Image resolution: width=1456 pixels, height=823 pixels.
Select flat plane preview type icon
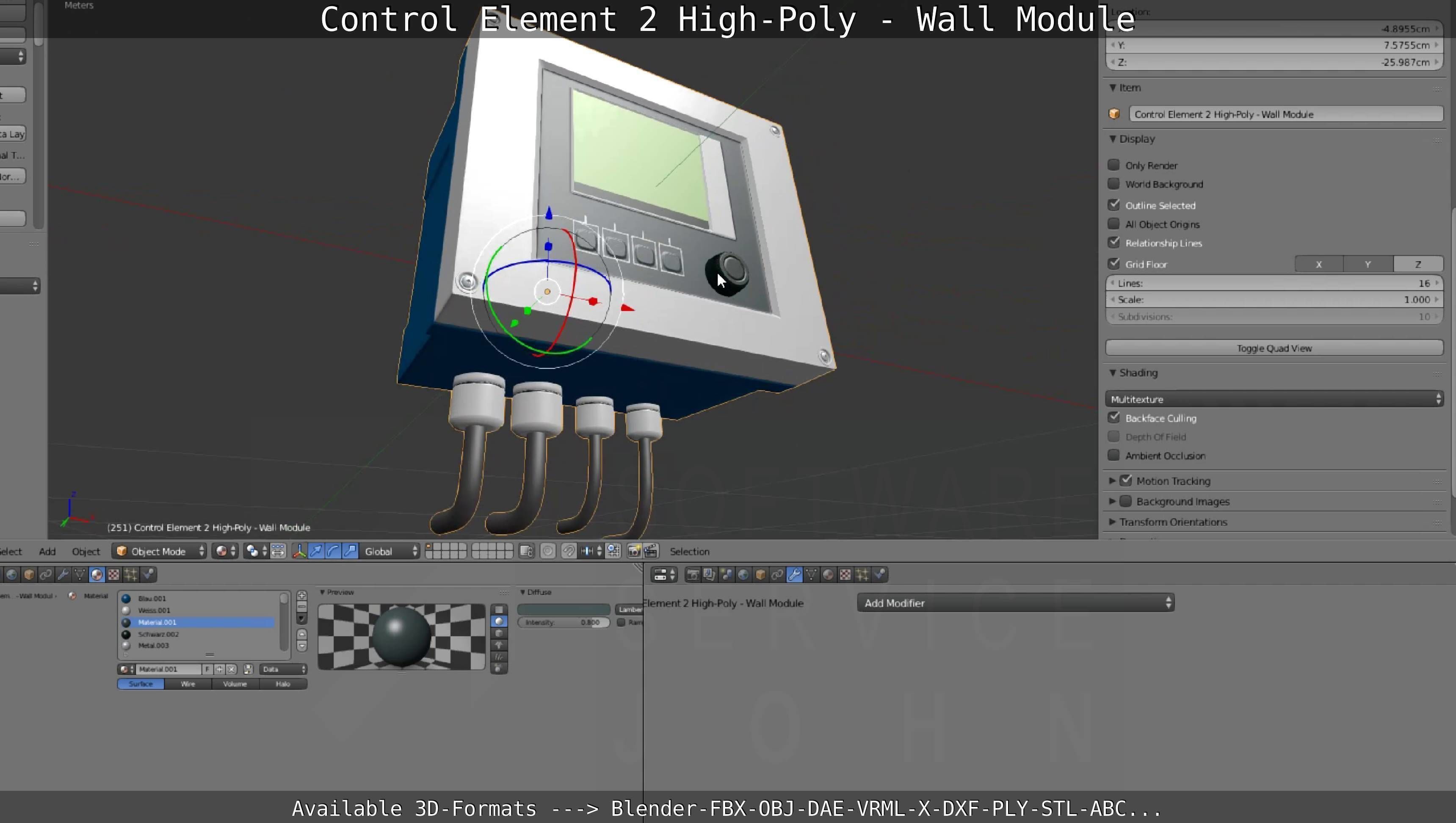click(x=498, y=609)
